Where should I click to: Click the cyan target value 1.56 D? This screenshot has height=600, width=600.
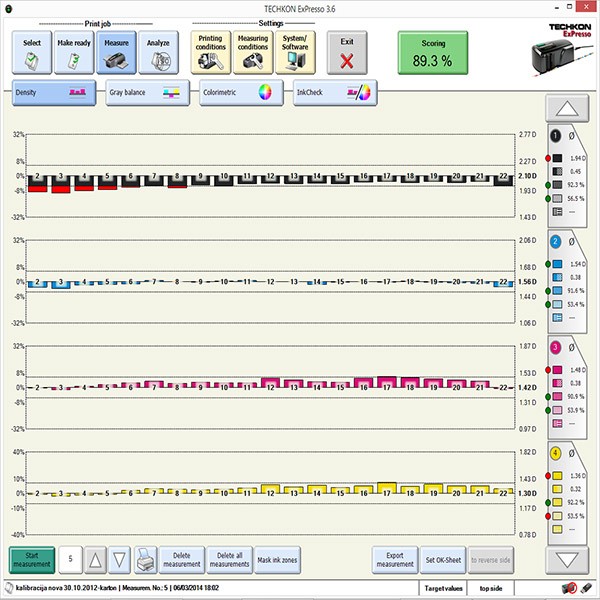(527, 282)
